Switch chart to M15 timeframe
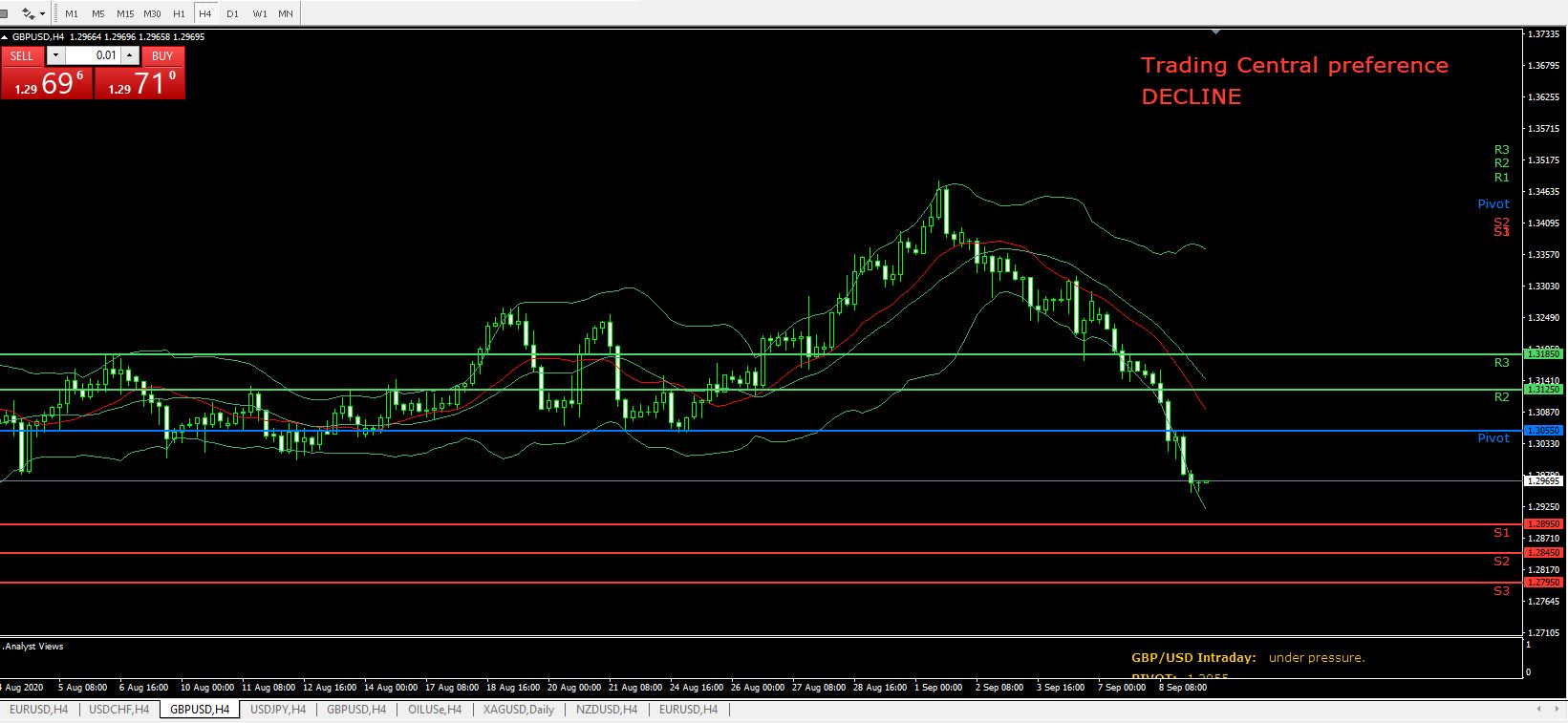1568x723 pixels. (125, 14)
